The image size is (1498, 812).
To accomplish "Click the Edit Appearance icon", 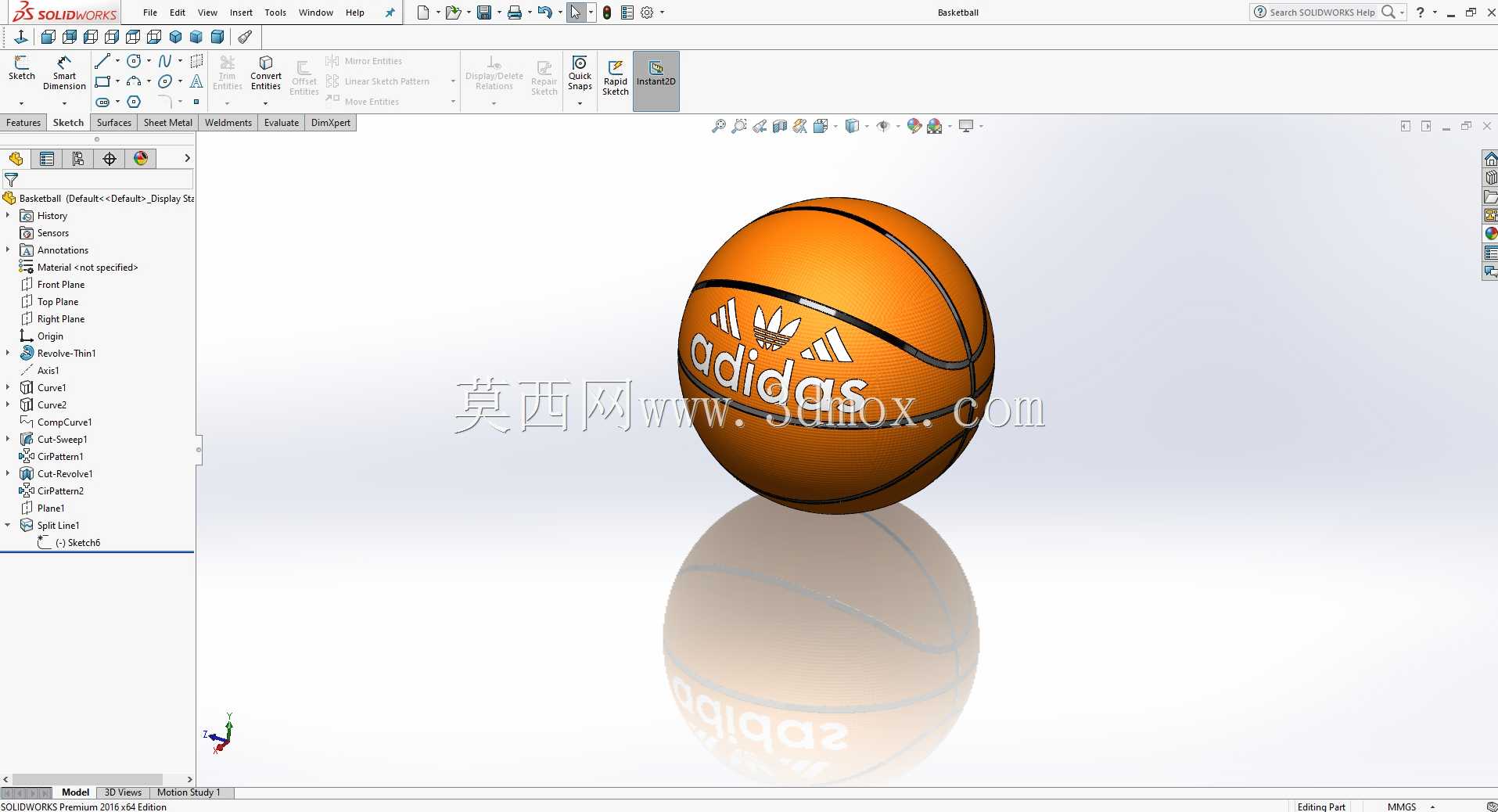I will (914, 126).
